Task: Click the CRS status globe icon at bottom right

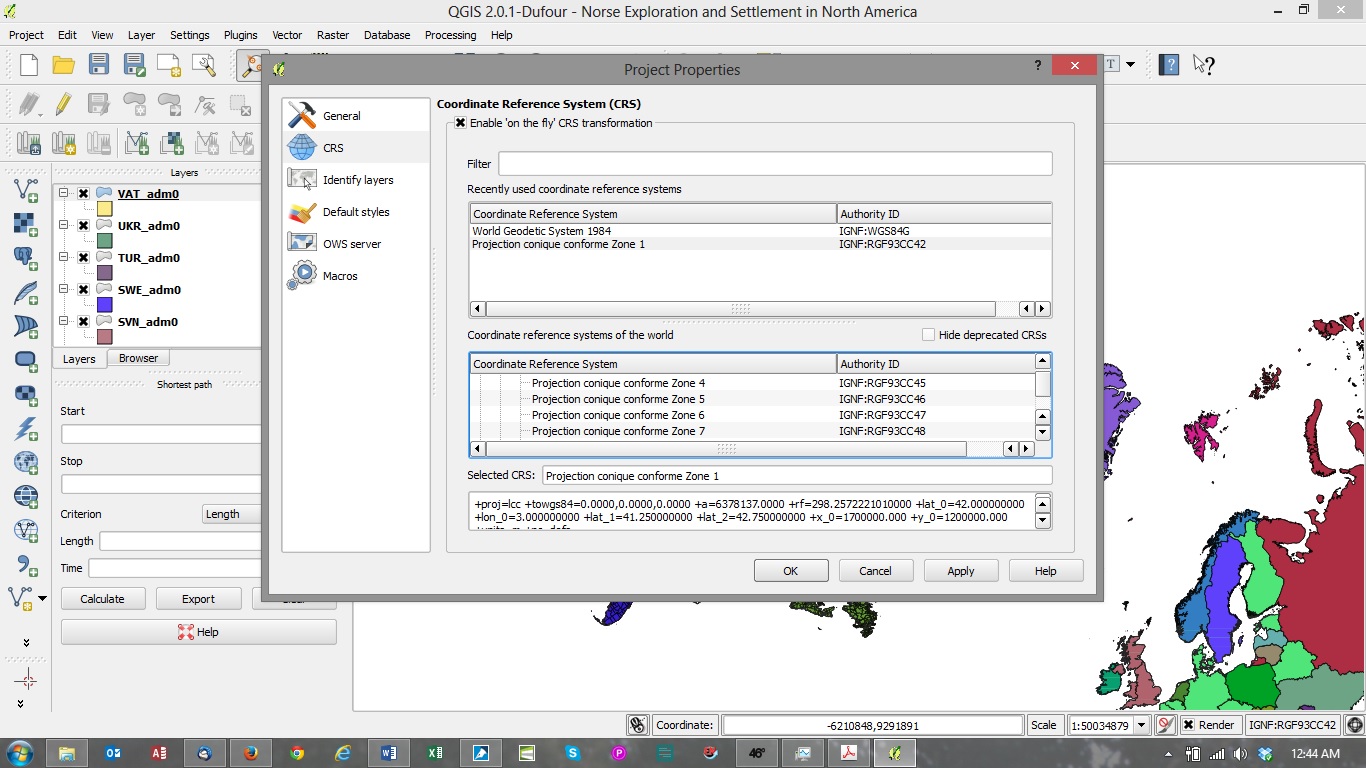Action: click(1355, 725)
